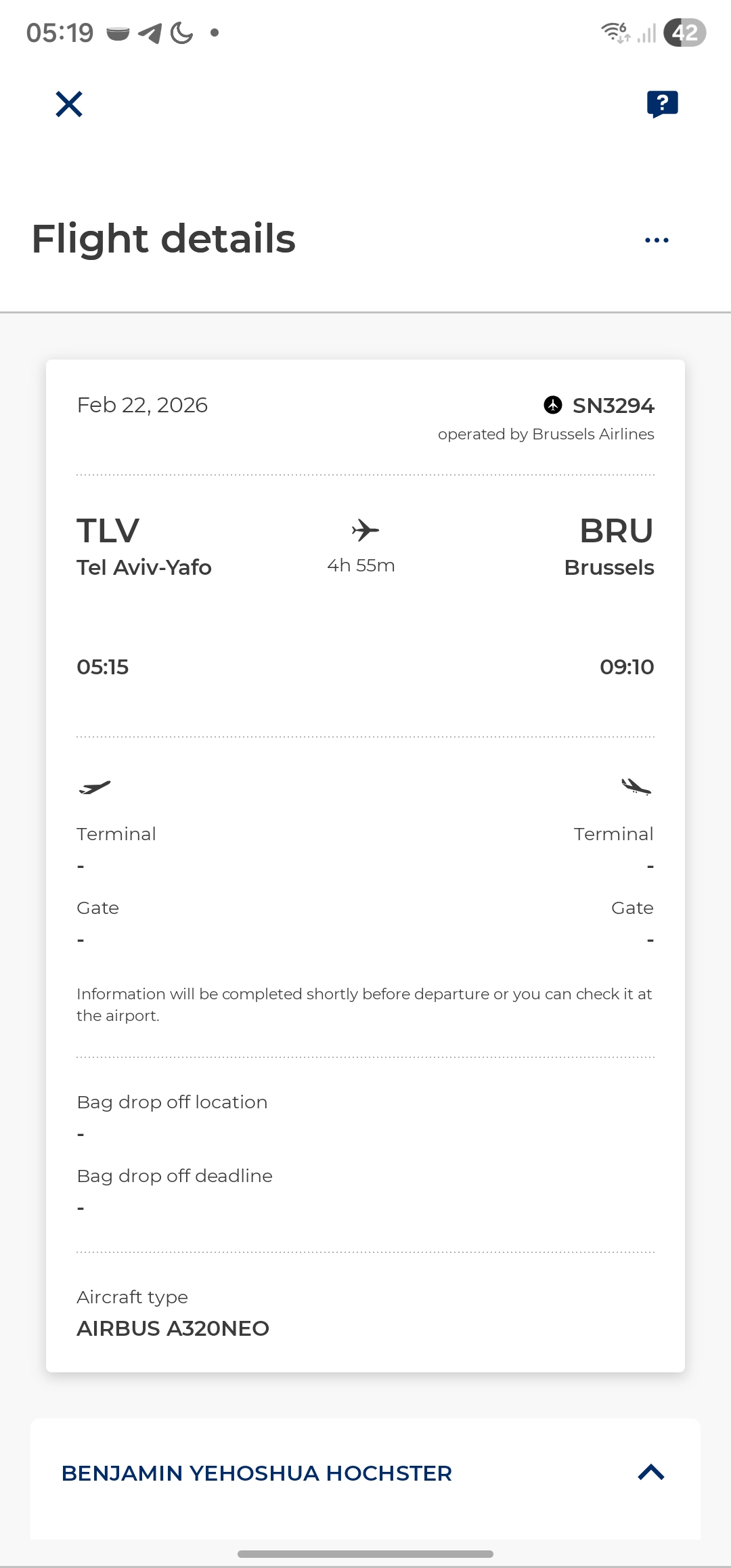
Task: Tap the Wi-Fi status bar icon
Action: click(615, 32)
